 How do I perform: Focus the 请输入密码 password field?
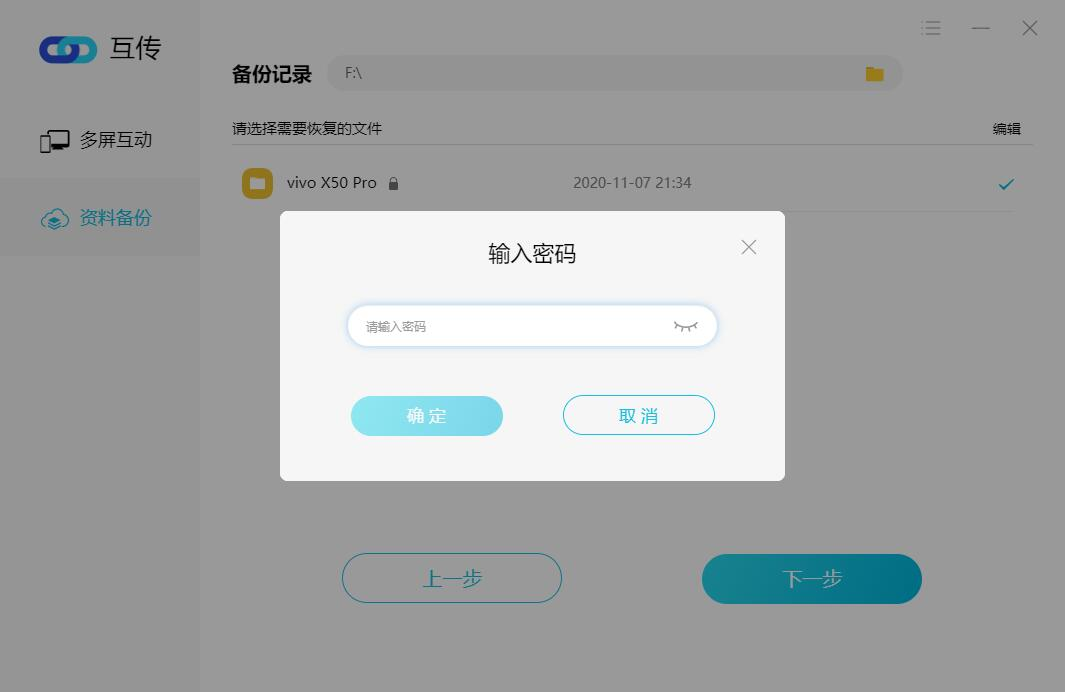pyautogui.click(x=532, y=326)
